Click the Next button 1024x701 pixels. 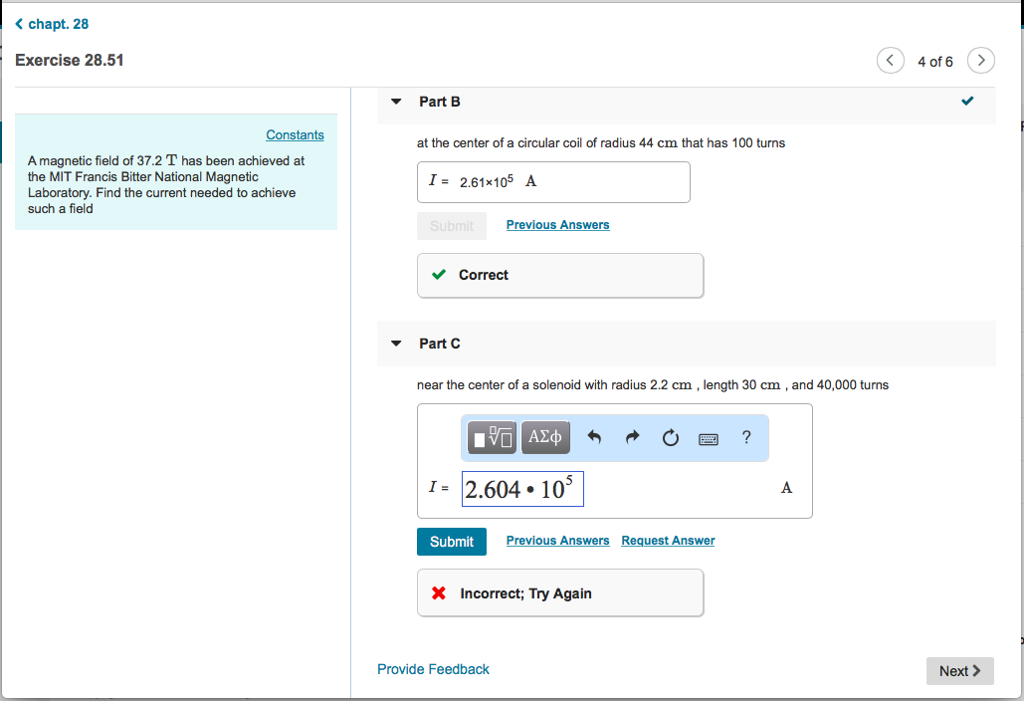(x=959, y=671)
